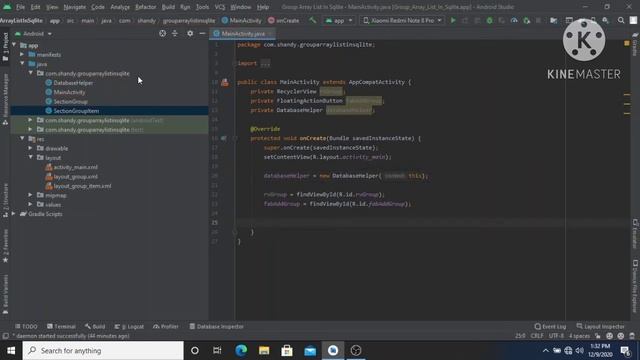Image resolution: width=640 pixels, height=360 pixels.
Task: Collapse the layout folder
Action: pyautogui.click(x=31, y=157)
